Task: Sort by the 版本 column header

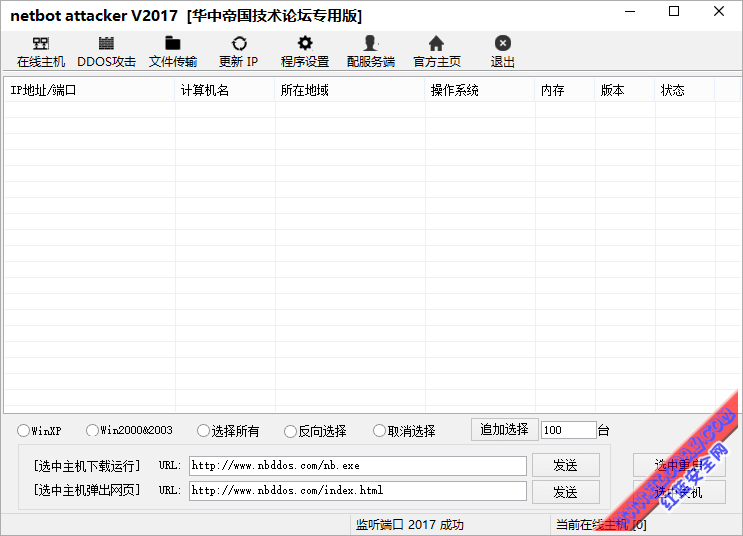Action: (625, 90)
